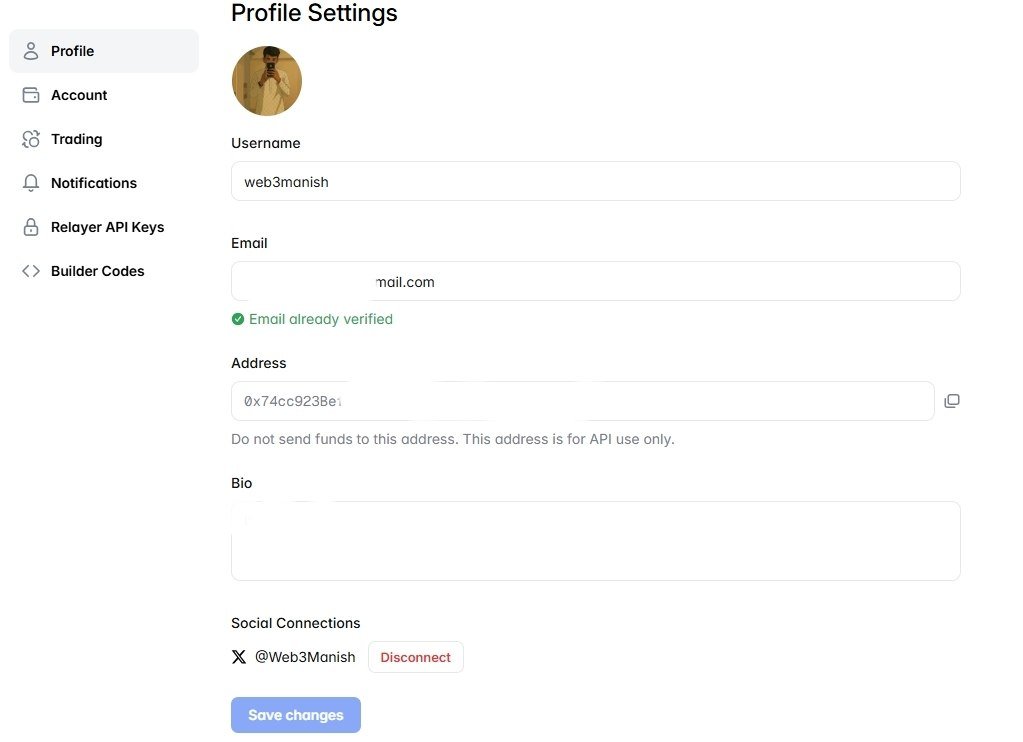This screenshot has width=1023, height=742.
Task: Click the Notifications bell icon
Action: coord(31,183)
